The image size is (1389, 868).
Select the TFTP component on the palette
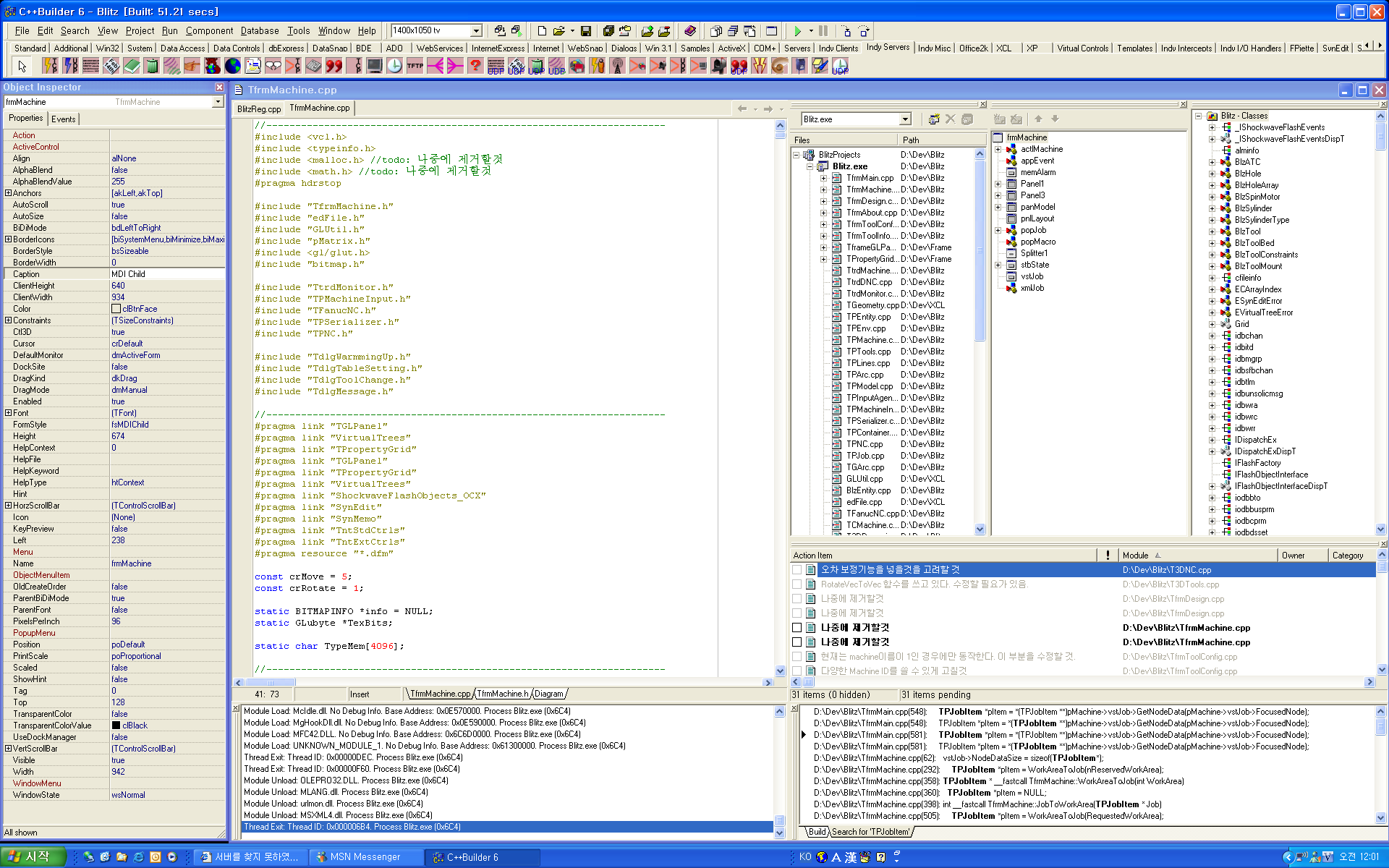point(415,67)
